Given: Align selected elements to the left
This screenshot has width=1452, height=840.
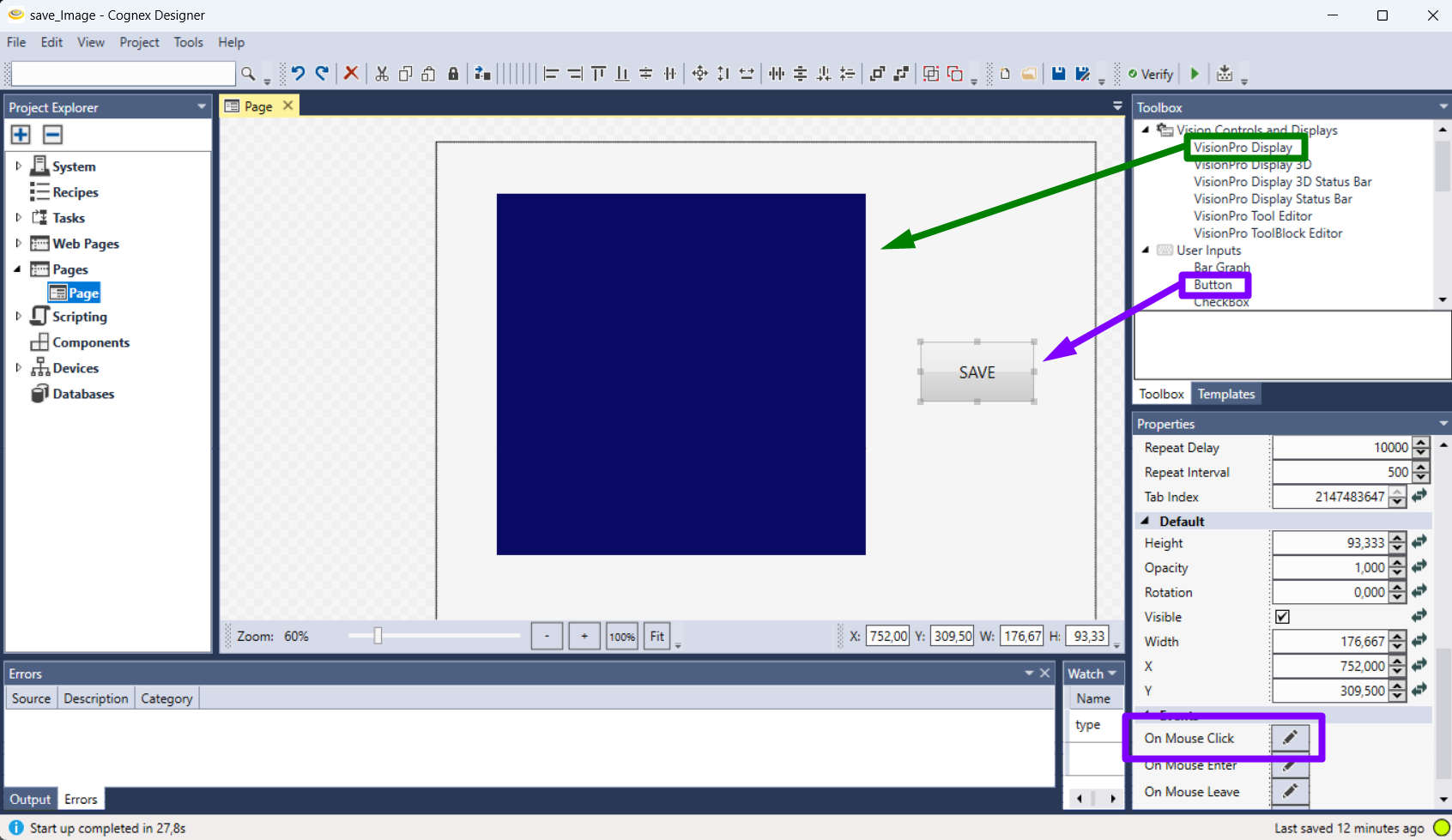Looking at the screenshot, I should click(x=550, y=74).
